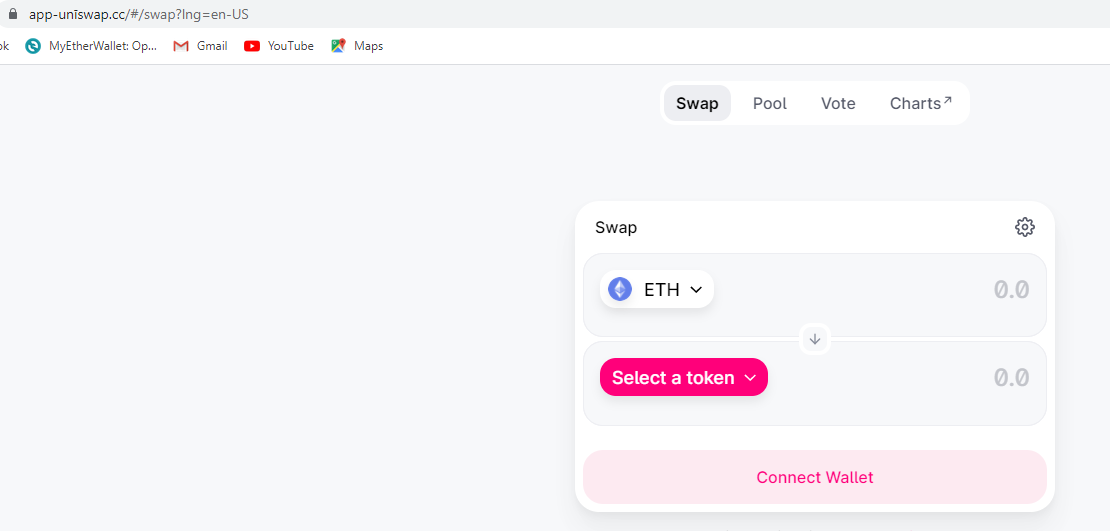
Task: Click the swap direction down arrow
Action: point(815,339)
